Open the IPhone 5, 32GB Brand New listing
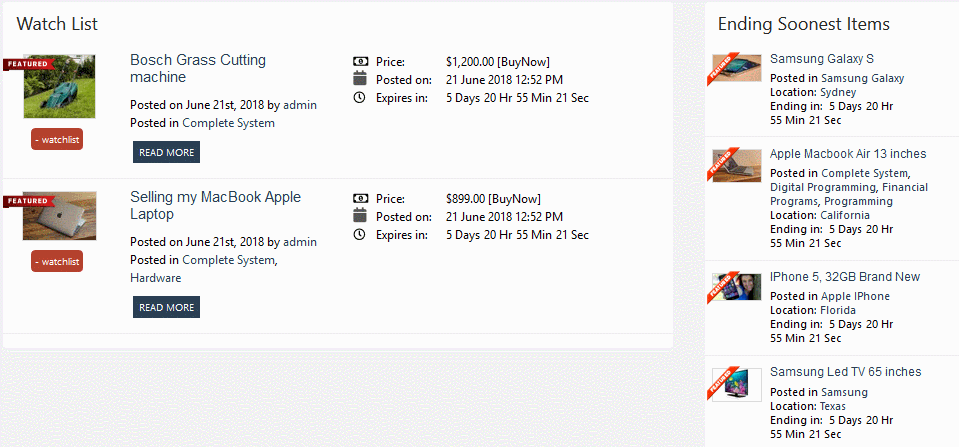The height and width of the screenshot is (447, 959). tap(845, 277)
